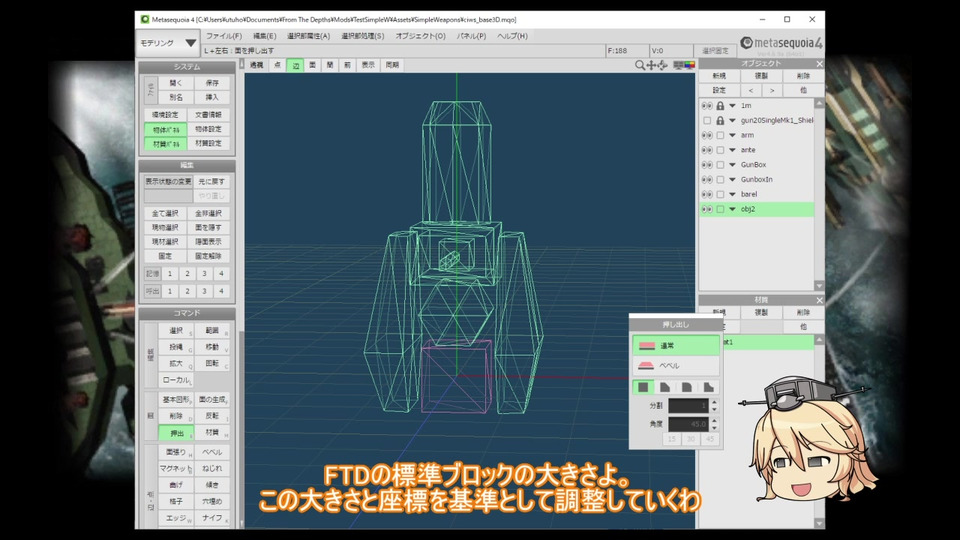Viewport: 960px width, 540px height.
Task: Choose the first extrude shape icon
Action: 643,387
